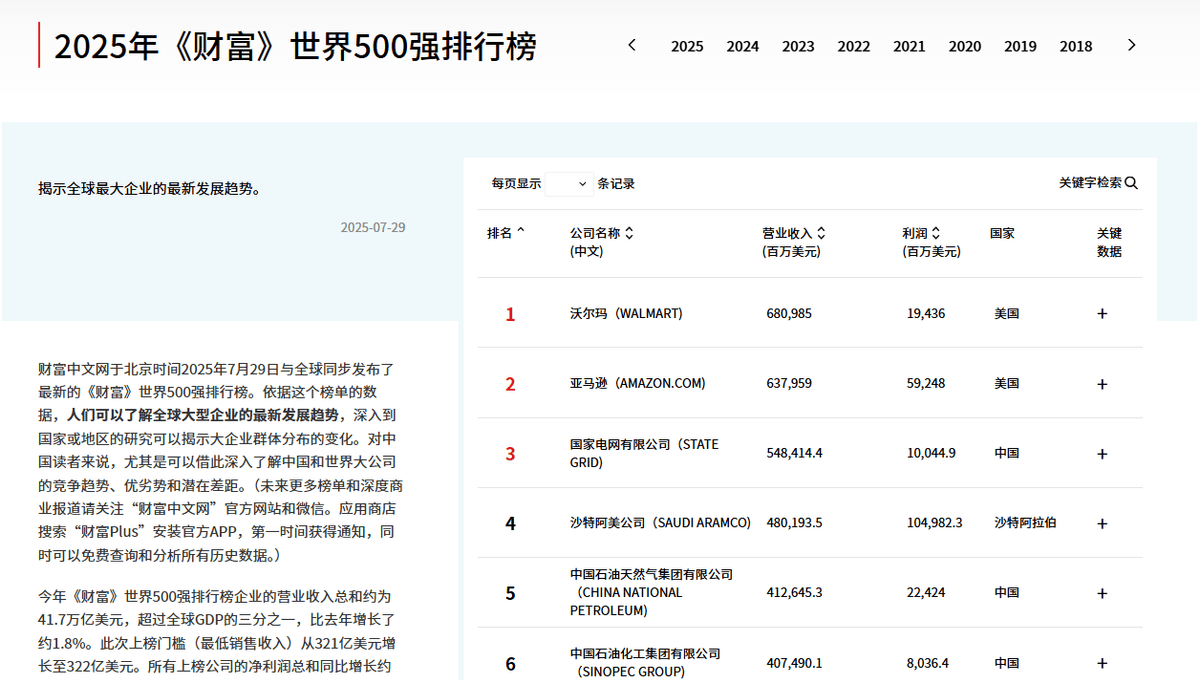Click rank number 1

(510, 314)
